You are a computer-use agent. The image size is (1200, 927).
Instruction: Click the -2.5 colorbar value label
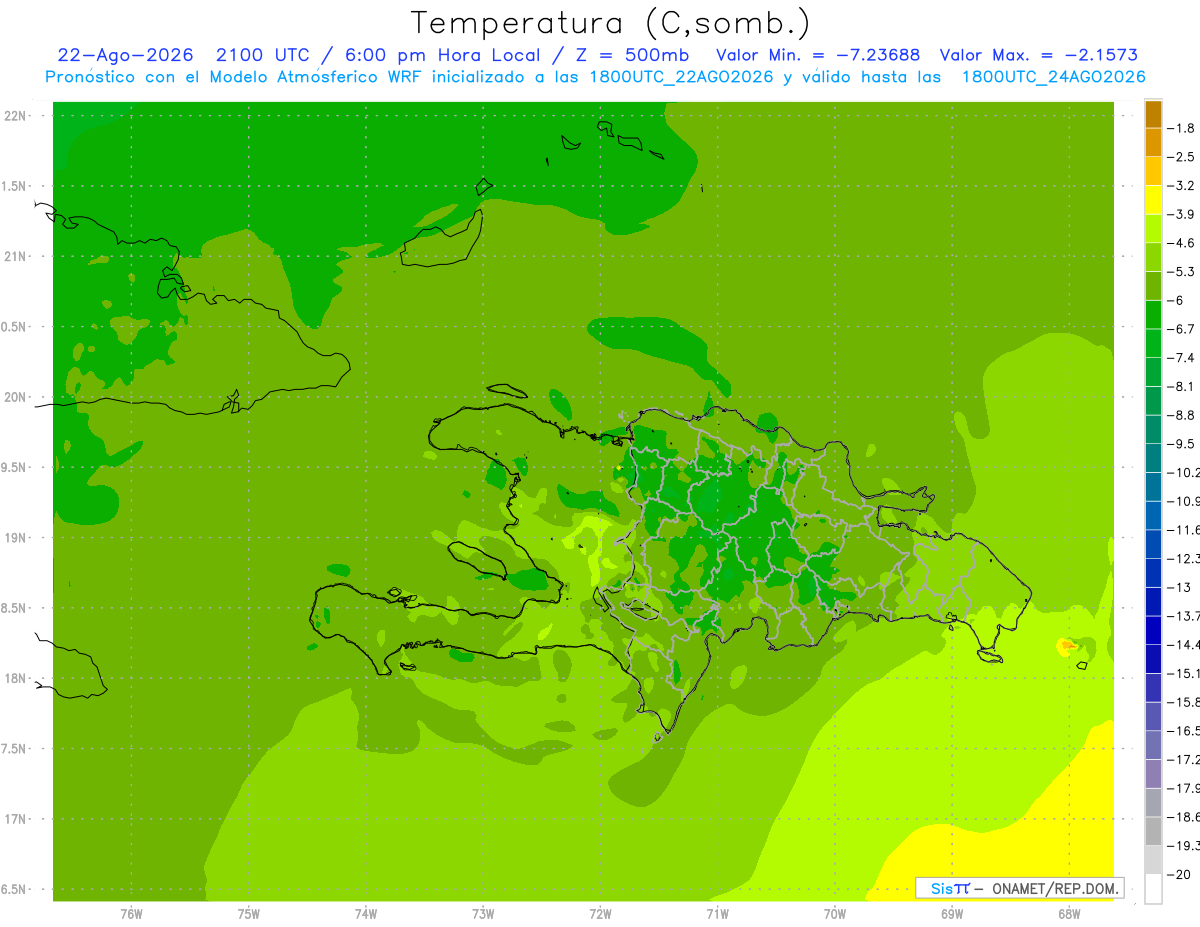tap(1181, 157)
